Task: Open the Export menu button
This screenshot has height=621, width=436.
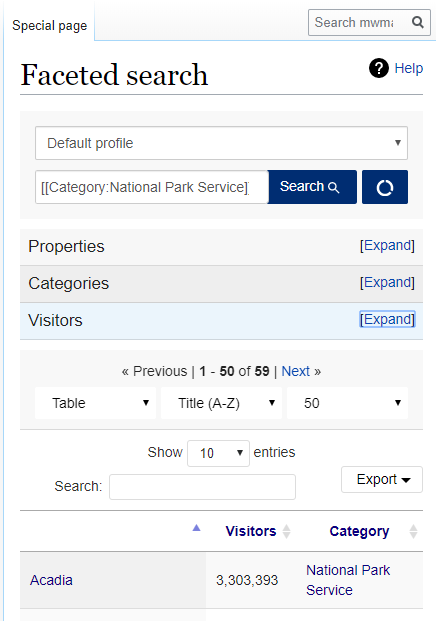Action: pyautogui.click(x=382, y=479)
